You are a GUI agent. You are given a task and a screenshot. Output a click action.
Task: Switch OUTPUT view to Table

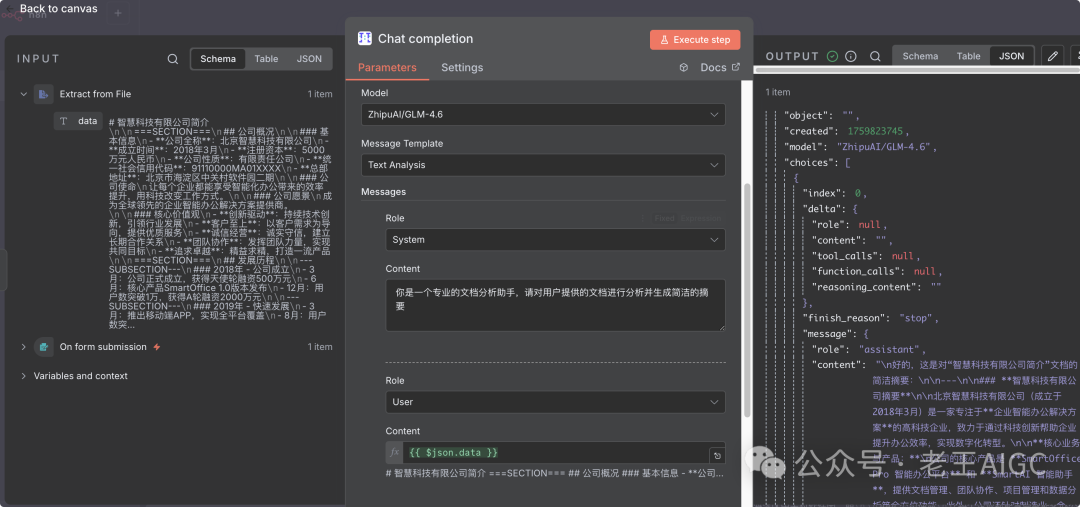pos(968,56)
